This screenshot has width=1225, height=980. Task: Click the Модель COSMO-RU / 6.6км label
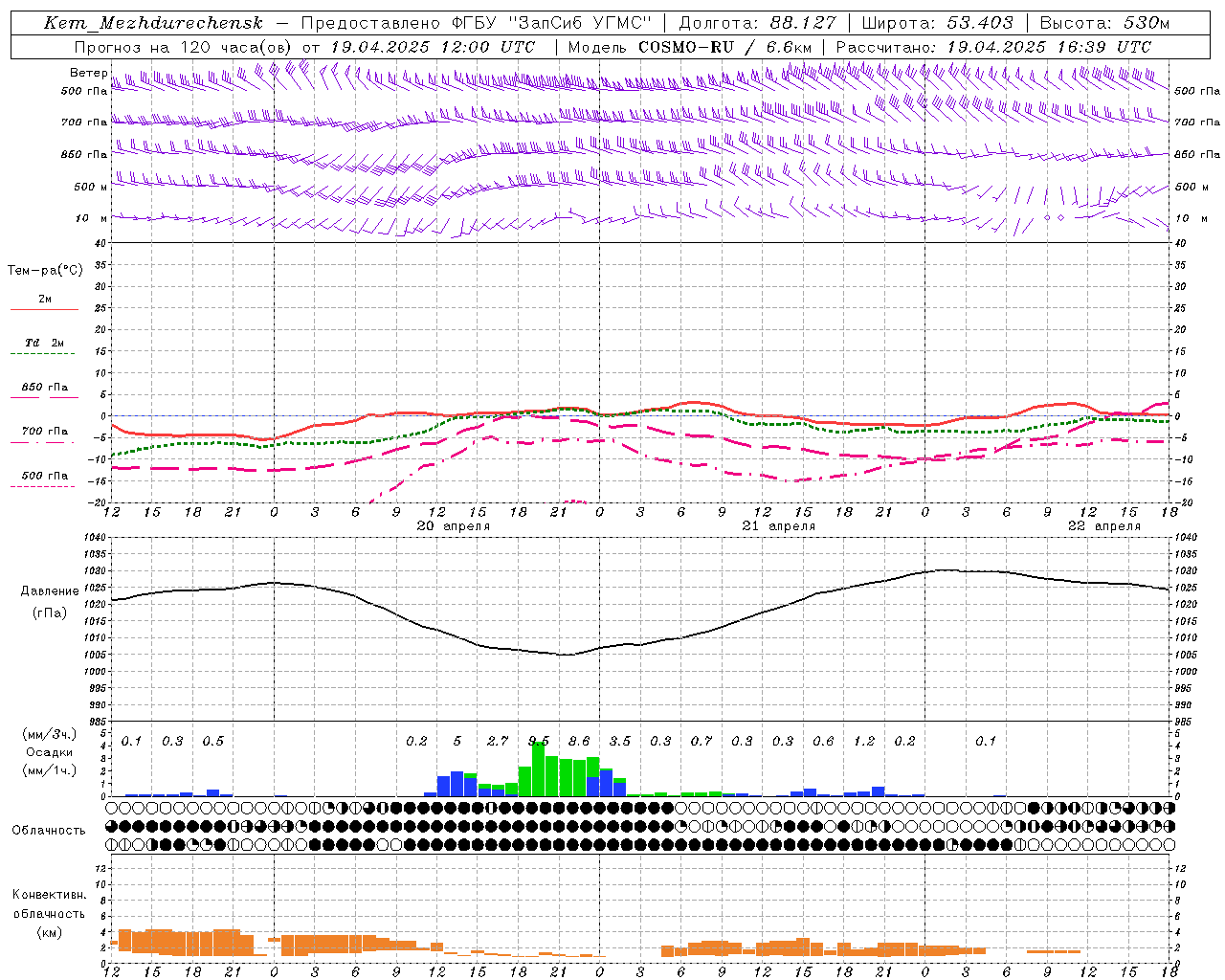click(690, 47)
